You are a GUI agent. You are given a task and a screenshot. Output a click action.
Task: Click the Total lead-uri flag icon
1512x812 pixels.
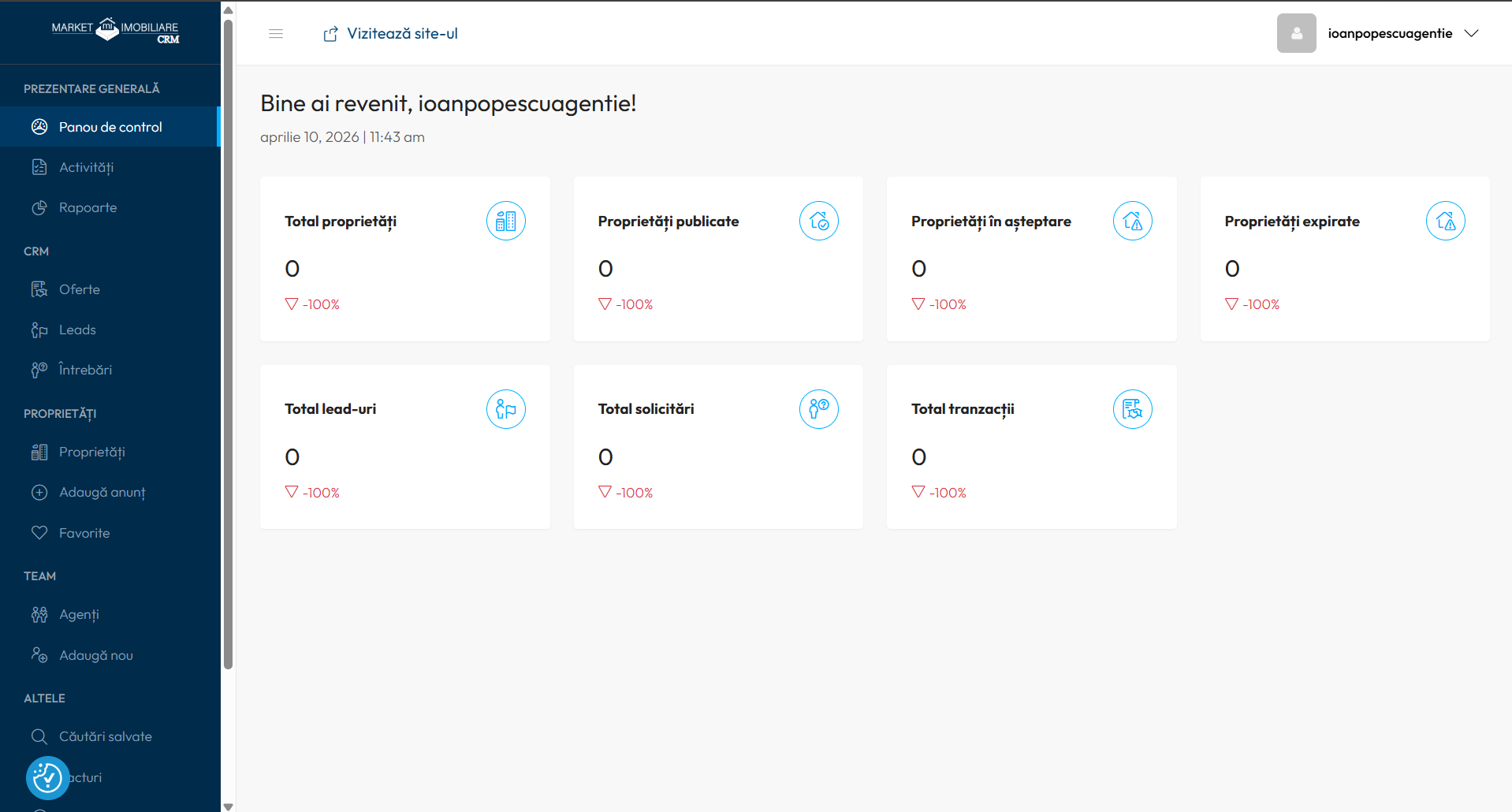pyautogui.click(x=505, y=409)
